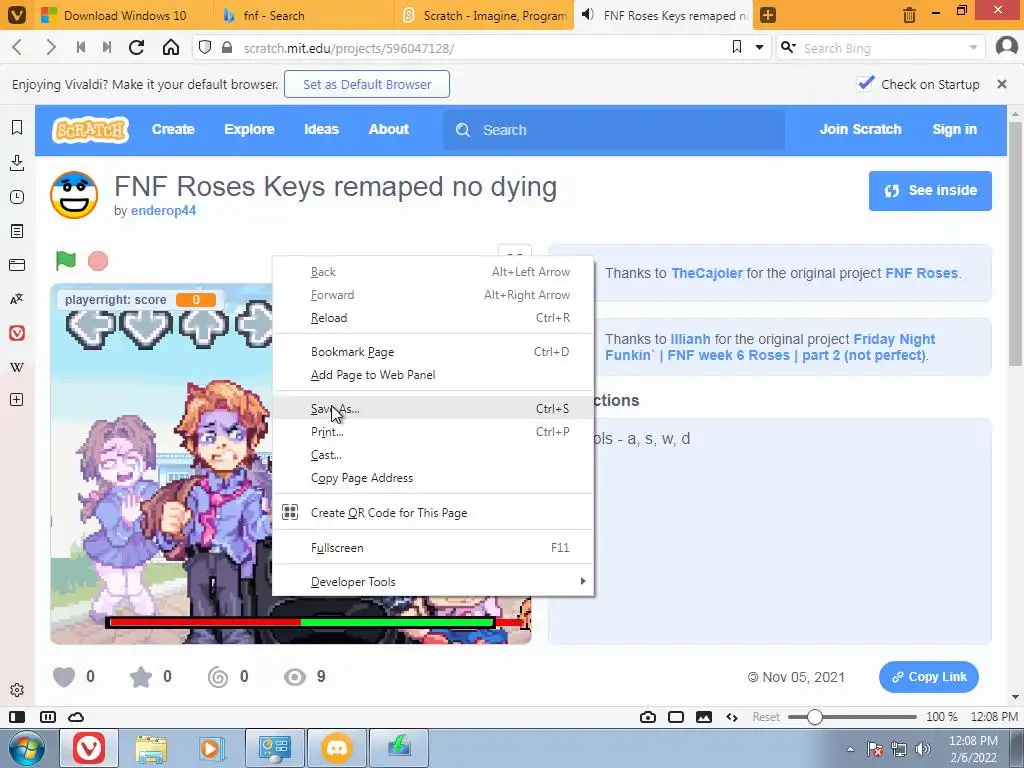This screenshot has height=768, width=1024.
Task: Open the Bookmarks panel in sidebar
Action: pos(17,127)
